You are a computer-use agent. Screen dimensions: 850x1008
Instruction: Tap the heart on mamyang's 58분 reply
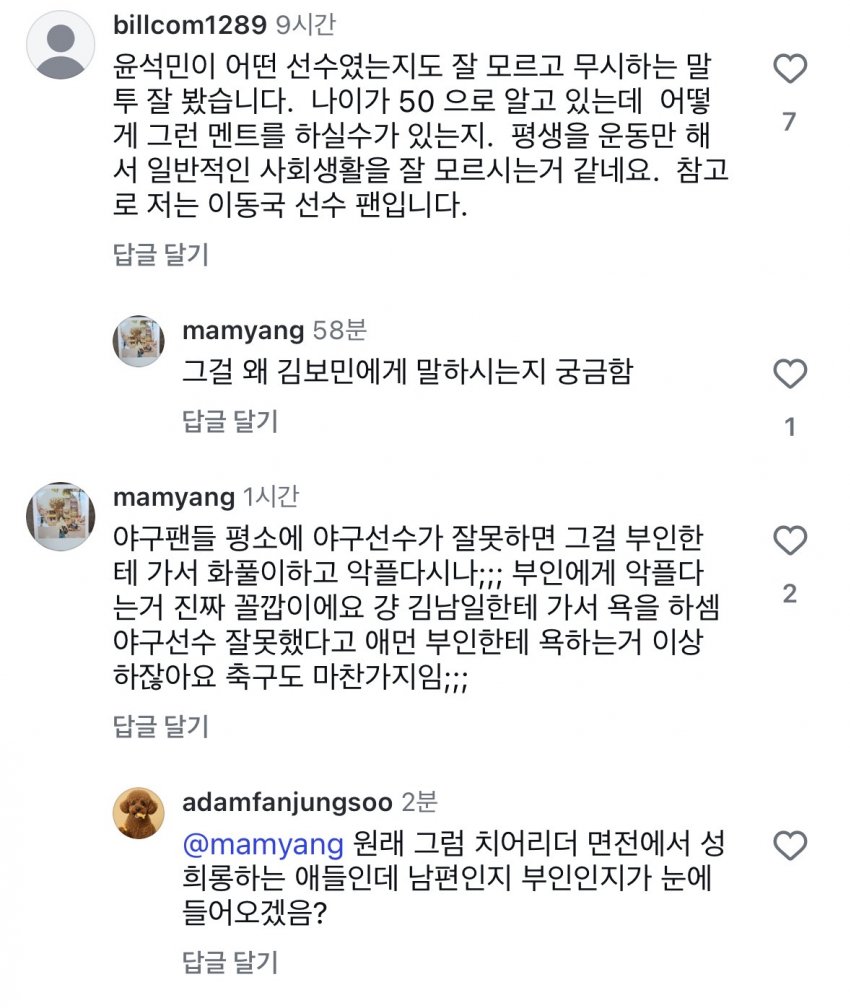(x=790, y=375)
